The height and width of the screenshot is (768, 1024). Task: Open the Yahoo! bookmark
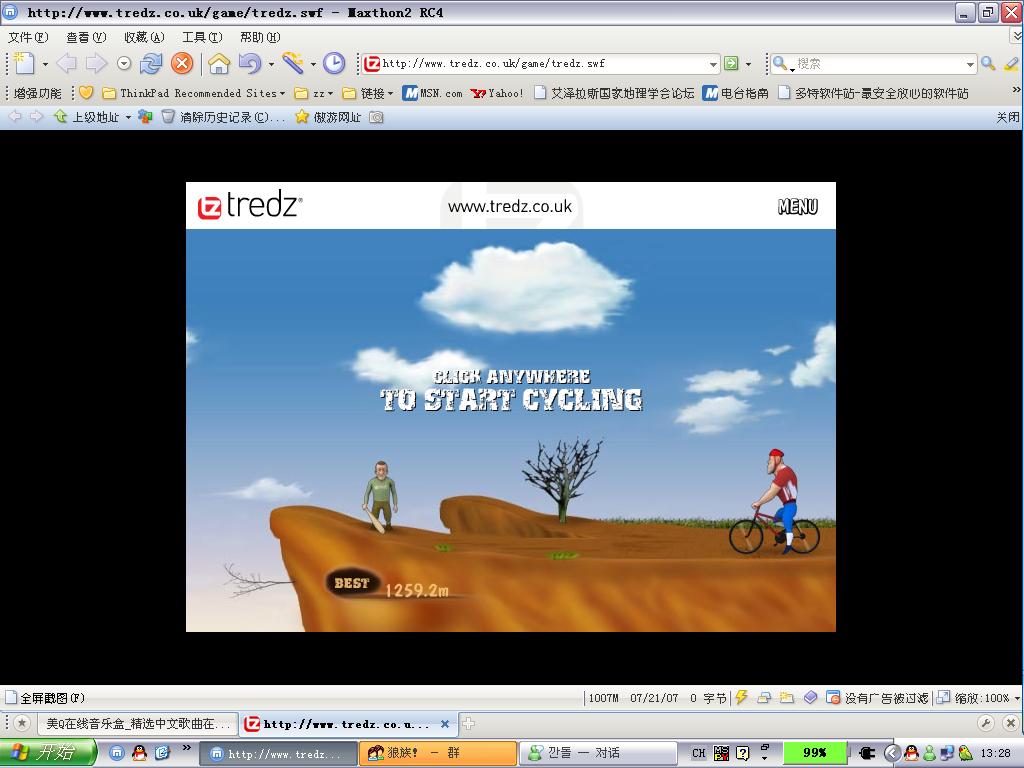pyautogui.click(x=497, y=93)
